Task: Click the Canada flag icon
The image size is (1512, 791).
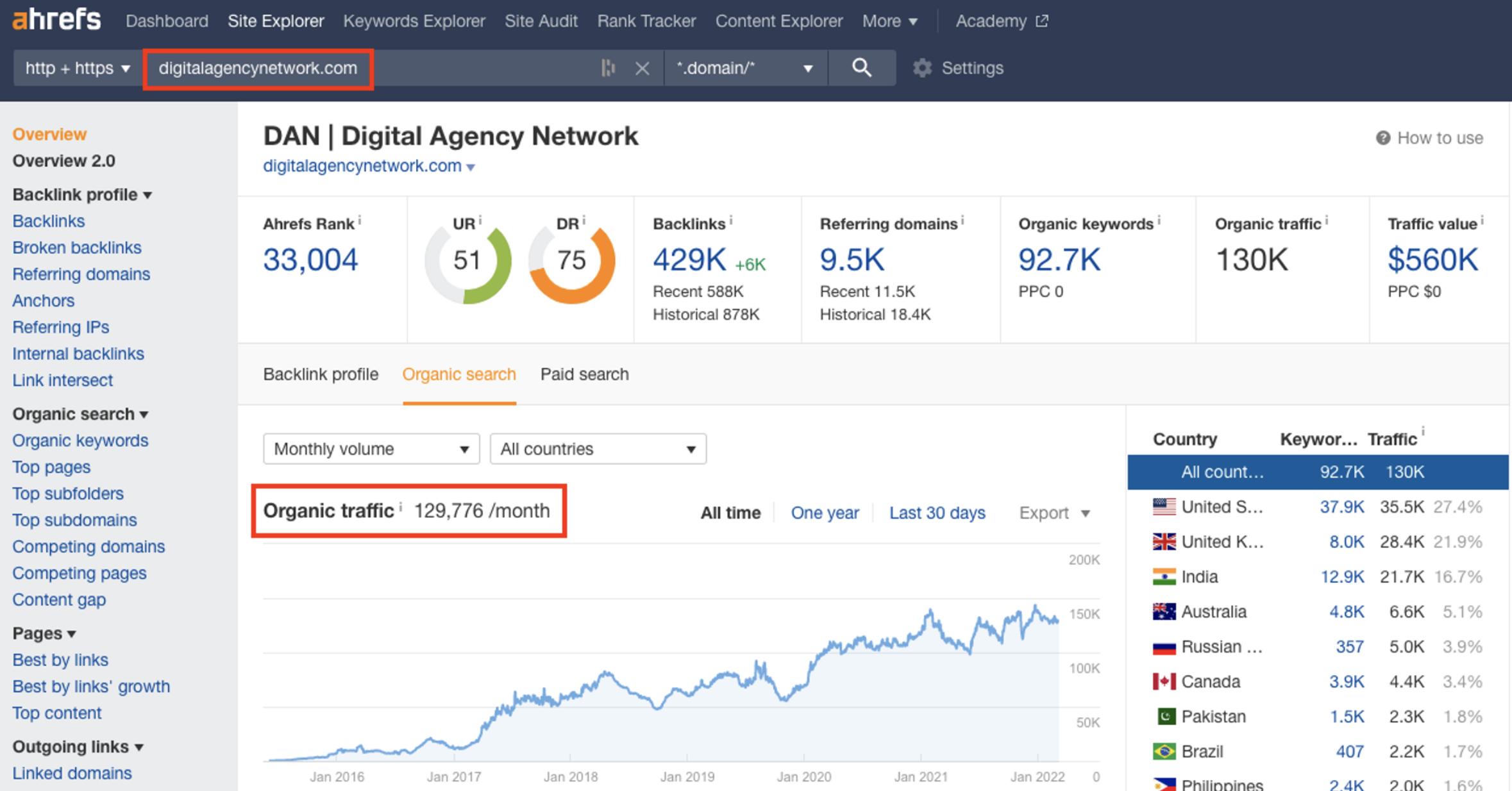Action: (1164, 681)
